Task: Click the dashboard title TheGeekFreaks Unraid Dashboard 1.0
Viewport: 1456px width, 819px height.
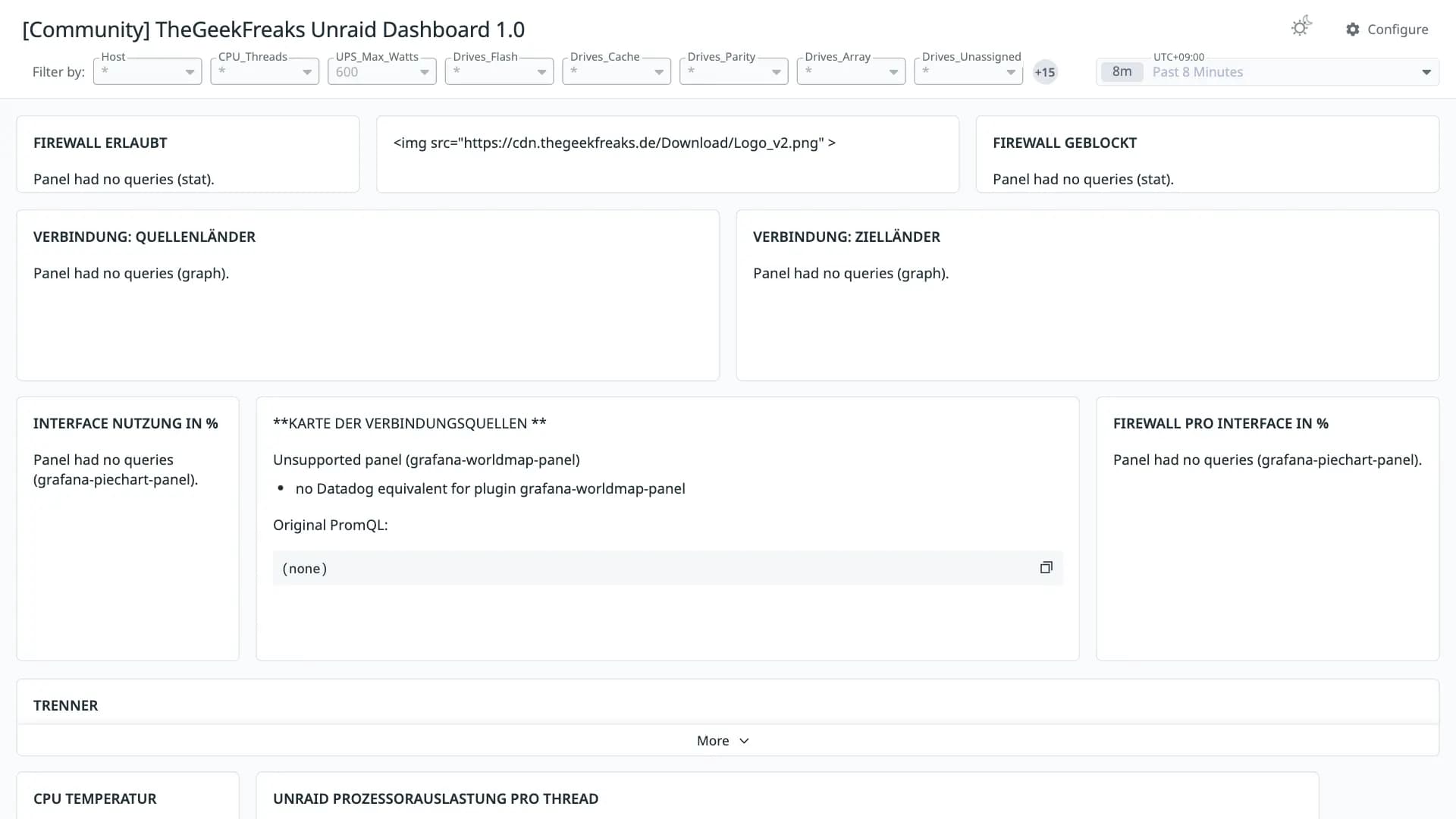Action: point(274,30)
